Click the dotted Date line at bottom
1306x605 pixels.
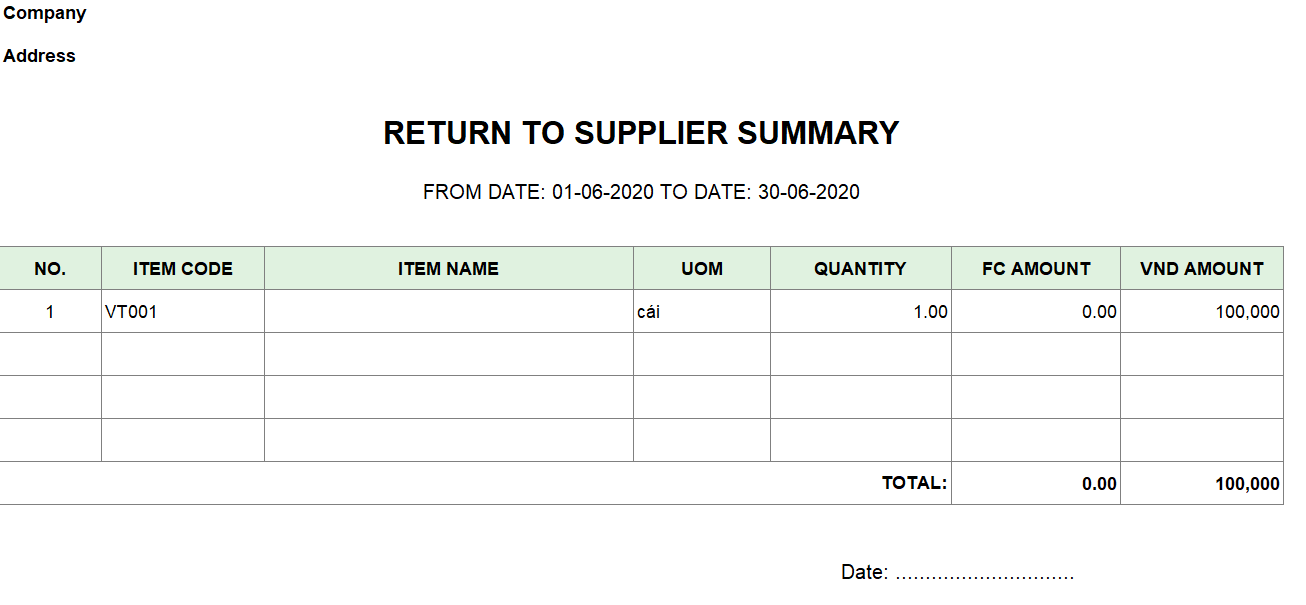[985, 574]
